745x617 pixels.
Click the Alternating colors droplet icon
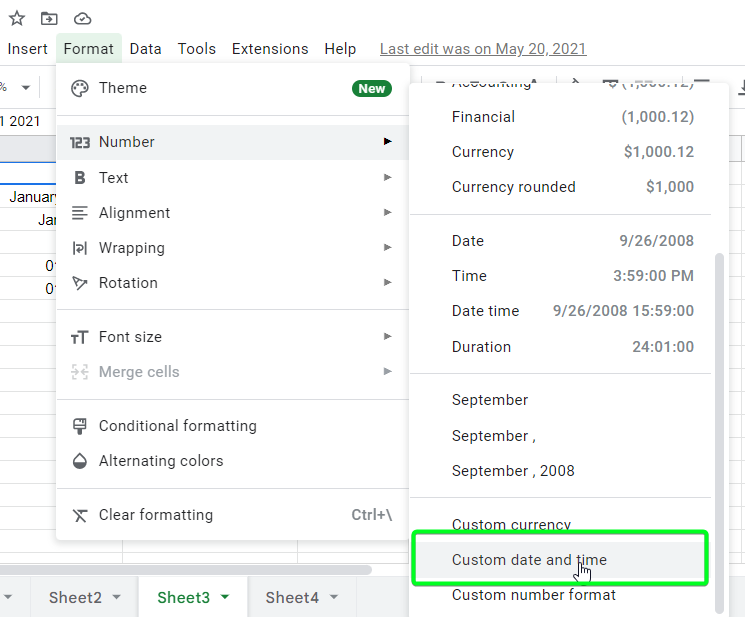80,461
